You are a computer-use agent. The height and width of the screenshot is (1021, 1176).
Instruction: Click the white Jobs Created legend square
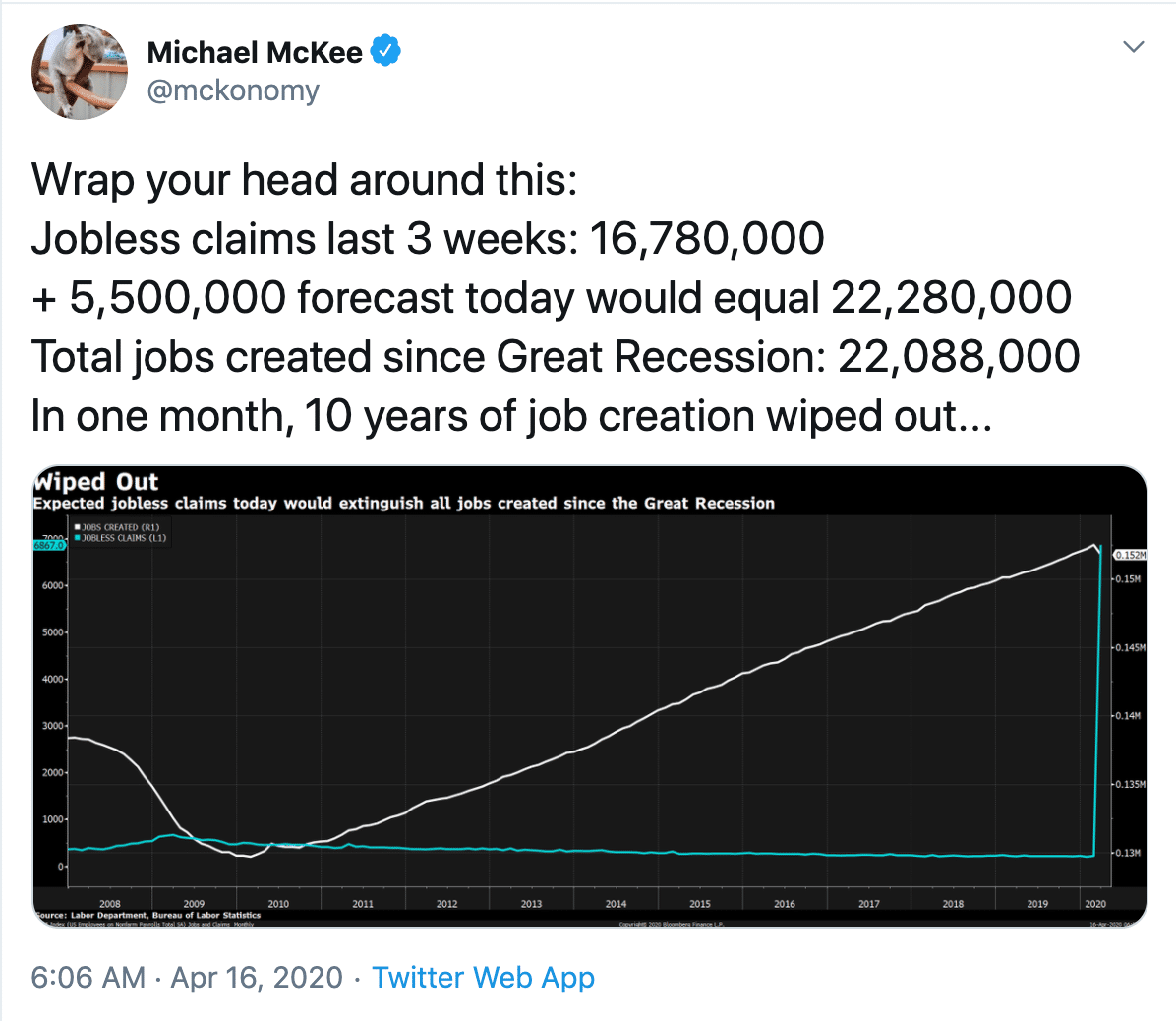click(x=78, y=527)
